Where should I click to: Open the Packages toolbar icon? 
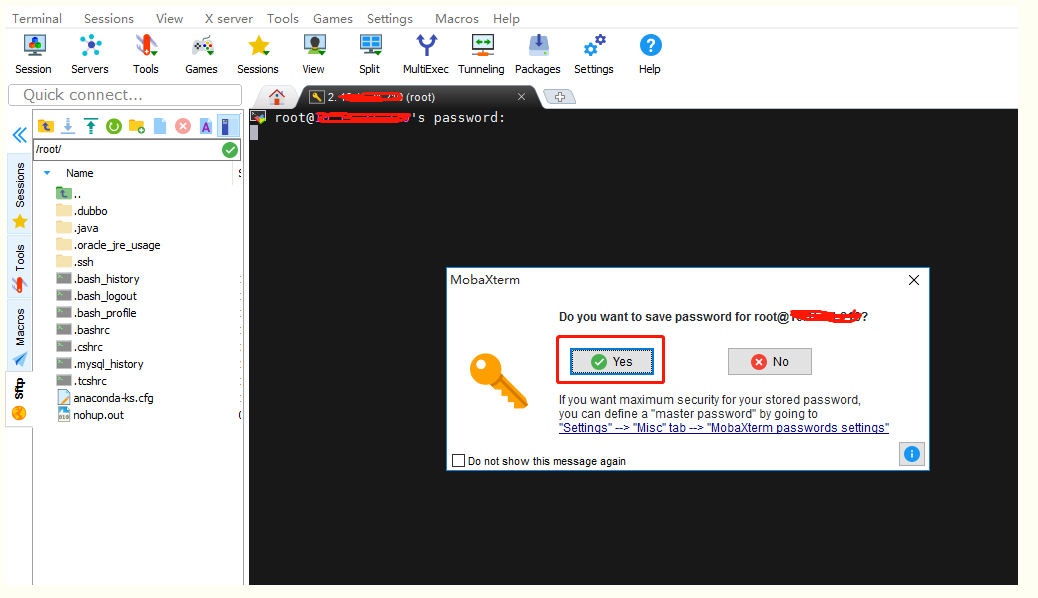(x=538, y=54)
